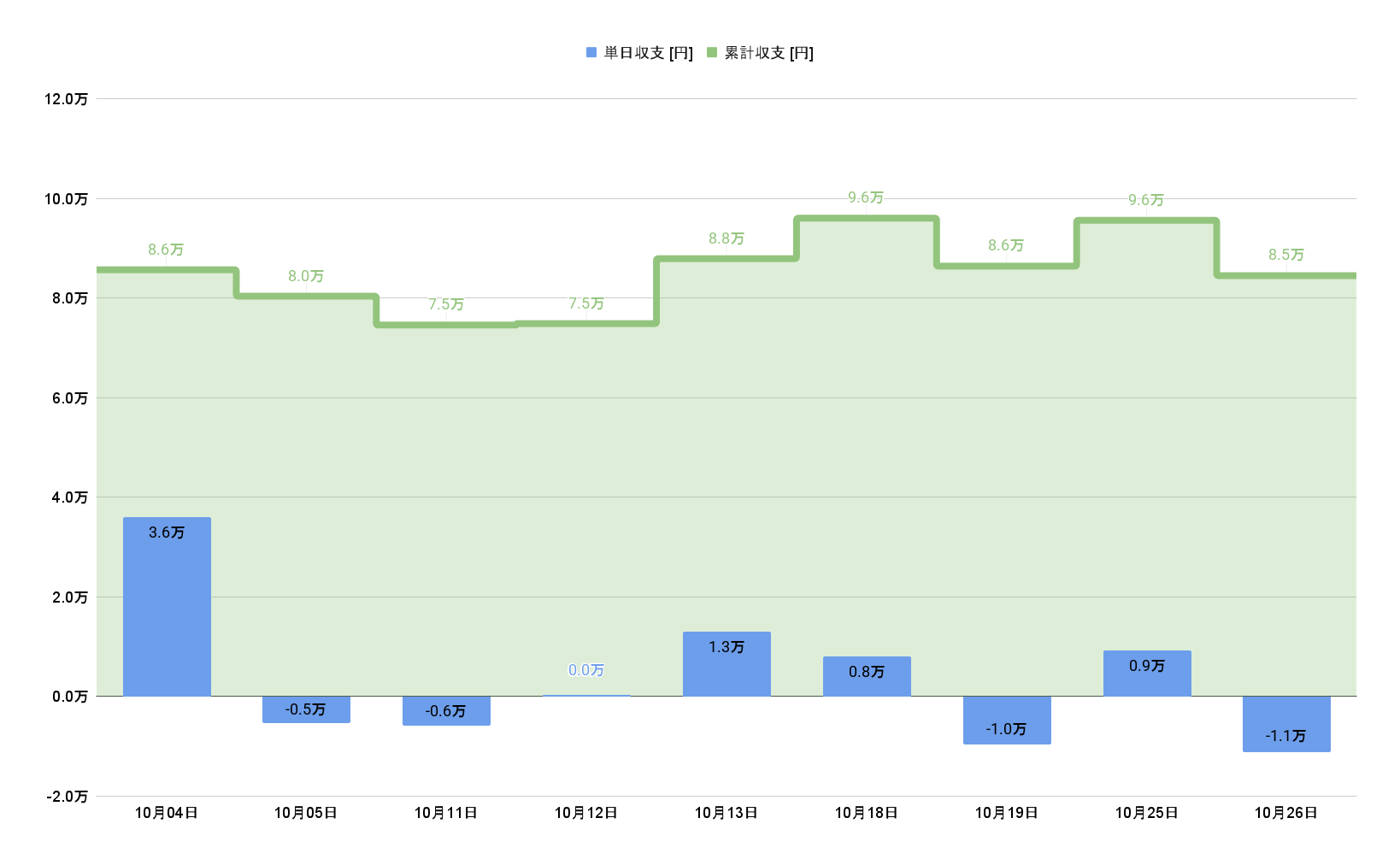Select the -2.0万 y-axis label
The width and height of the screenshot is (1400, 865).
click(x=67, y=797)
